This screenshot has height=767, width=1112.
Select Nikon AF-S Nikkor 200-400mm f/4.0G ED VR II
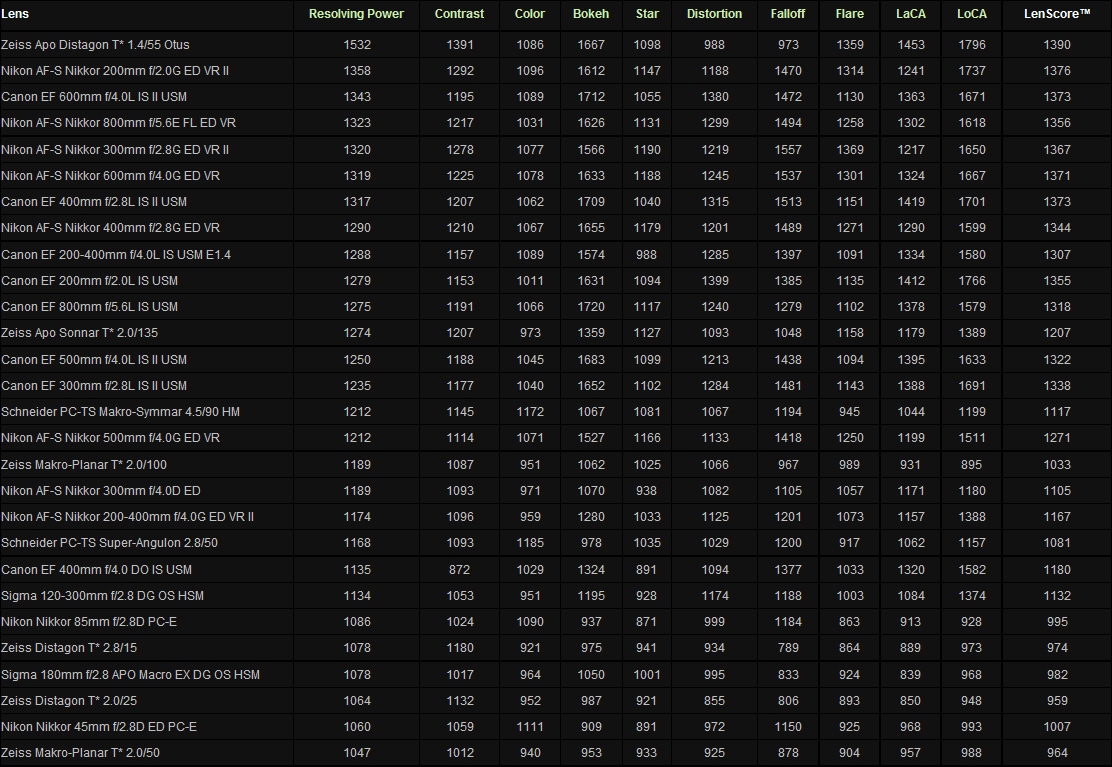click(x=128, y=517)
